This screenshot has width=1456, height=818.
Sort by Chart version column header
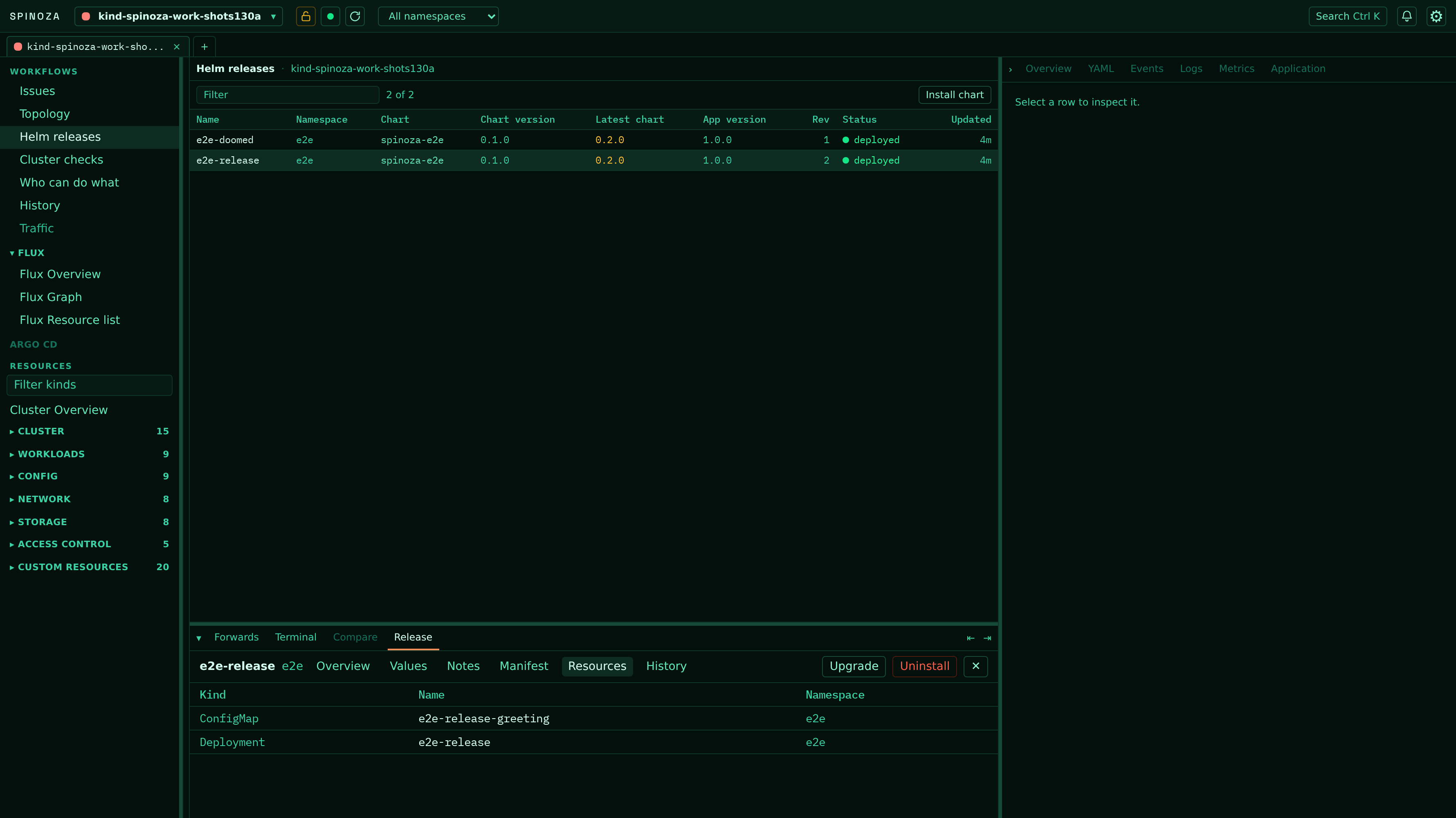click(517, 120)
